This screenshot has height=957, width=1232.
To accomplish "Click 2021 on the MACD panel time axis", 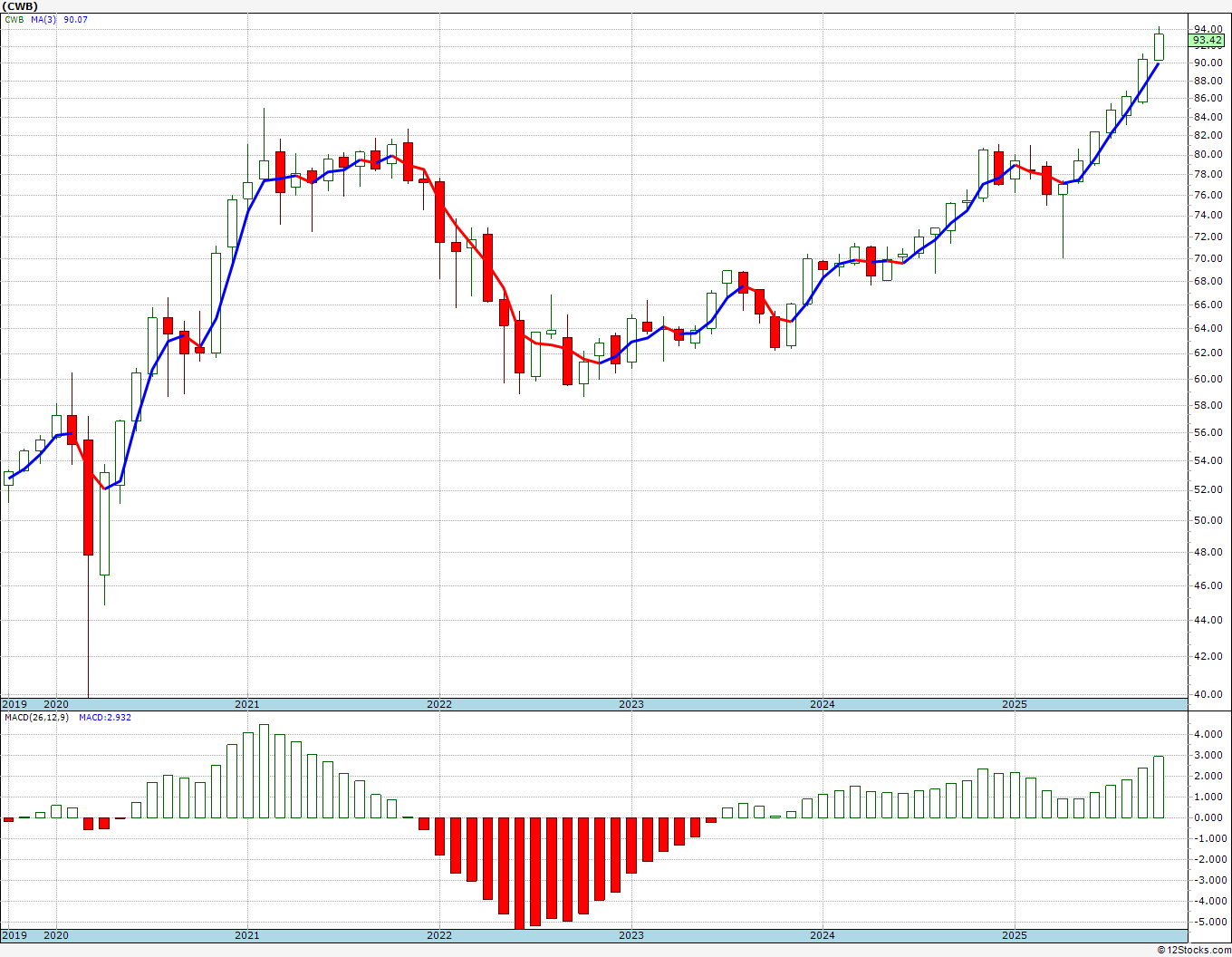I will tap(247, 935).
